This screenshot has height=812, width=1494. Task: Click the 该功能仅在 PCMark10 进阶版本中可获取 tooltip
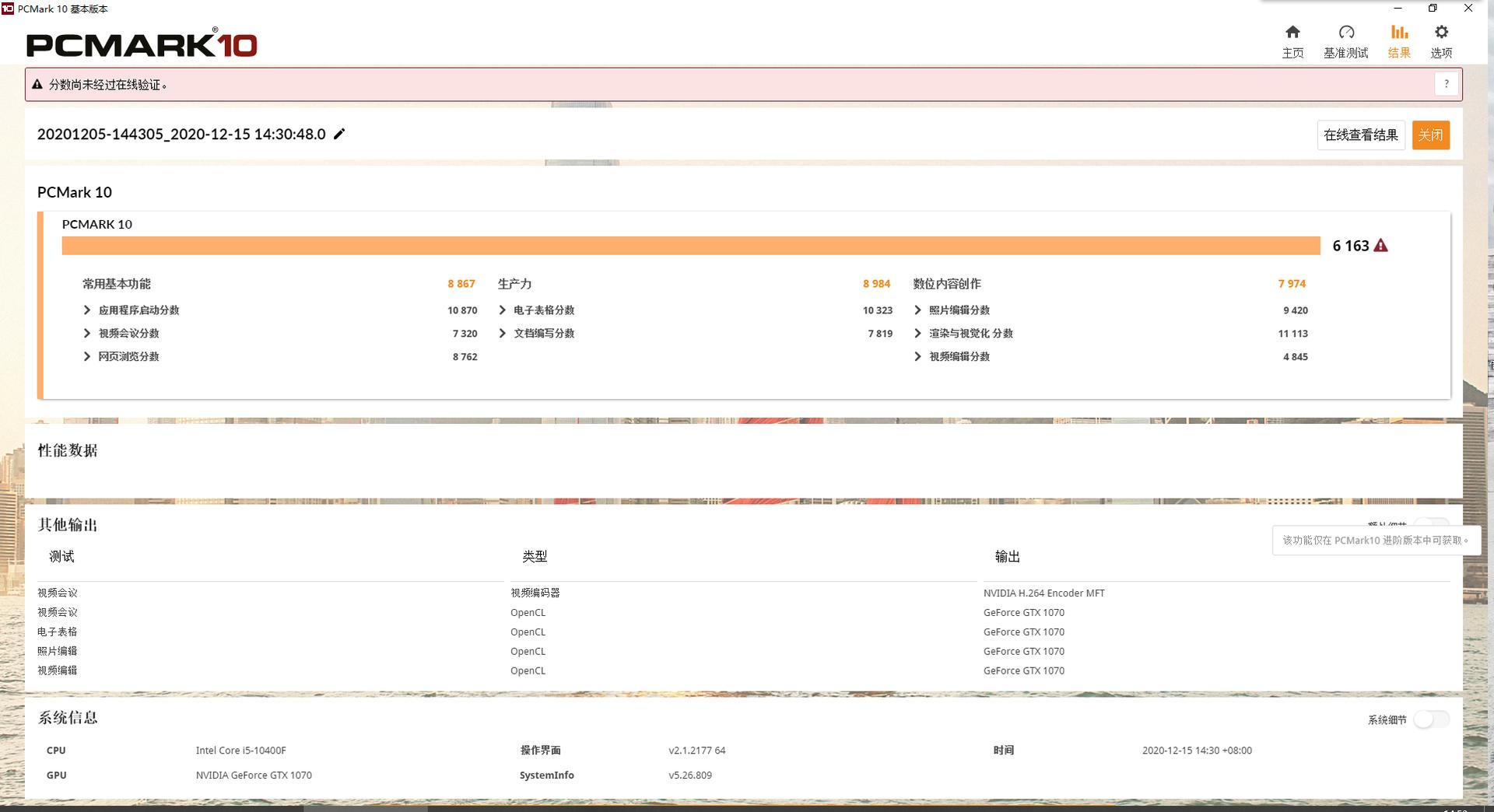(1376, 541)
